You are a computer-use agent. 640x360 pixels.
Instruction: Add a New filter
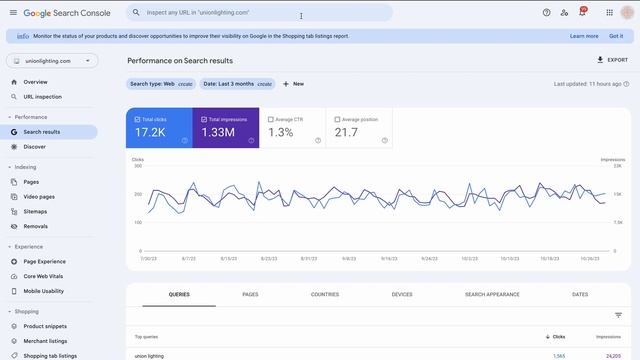(293, 84)
